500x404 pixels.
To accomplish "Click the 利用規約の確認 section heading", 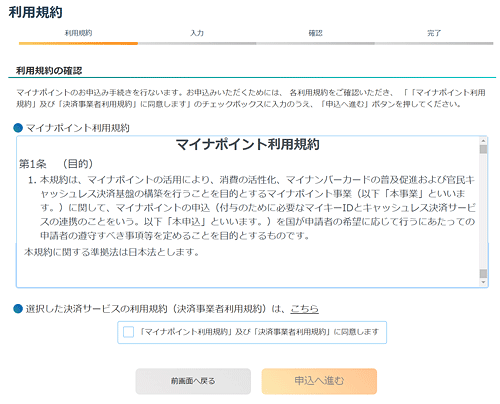I will pyautogui.click(x=49, y=71).
